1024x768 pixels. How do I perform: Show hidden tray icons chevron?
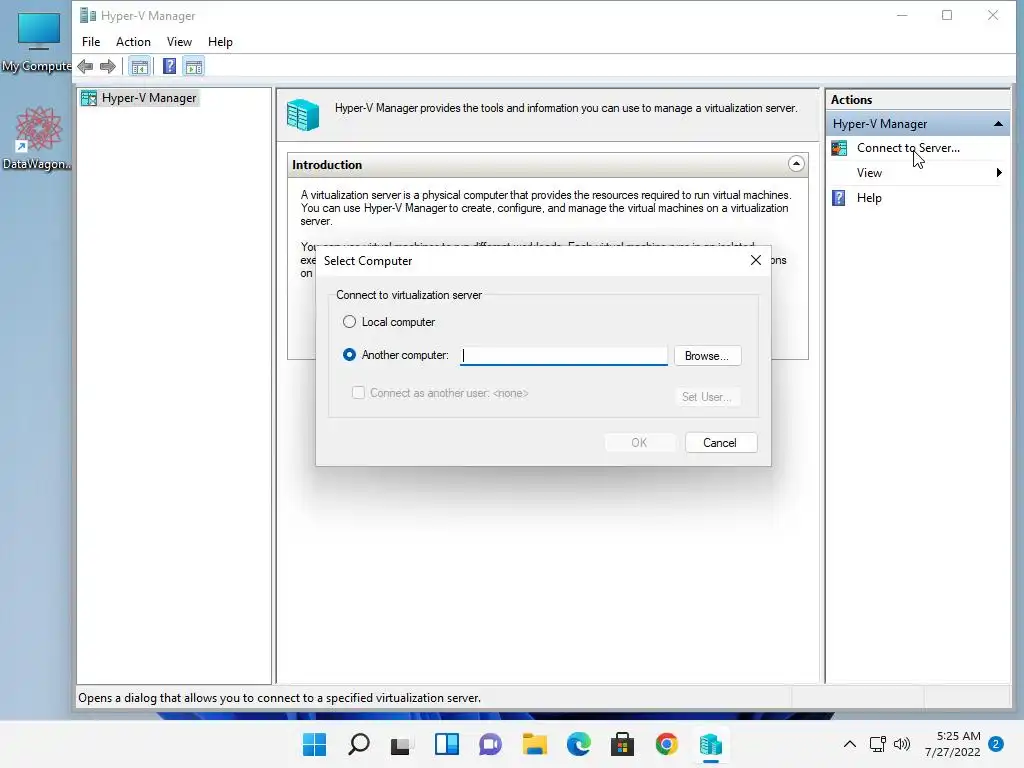pos(850,744)
